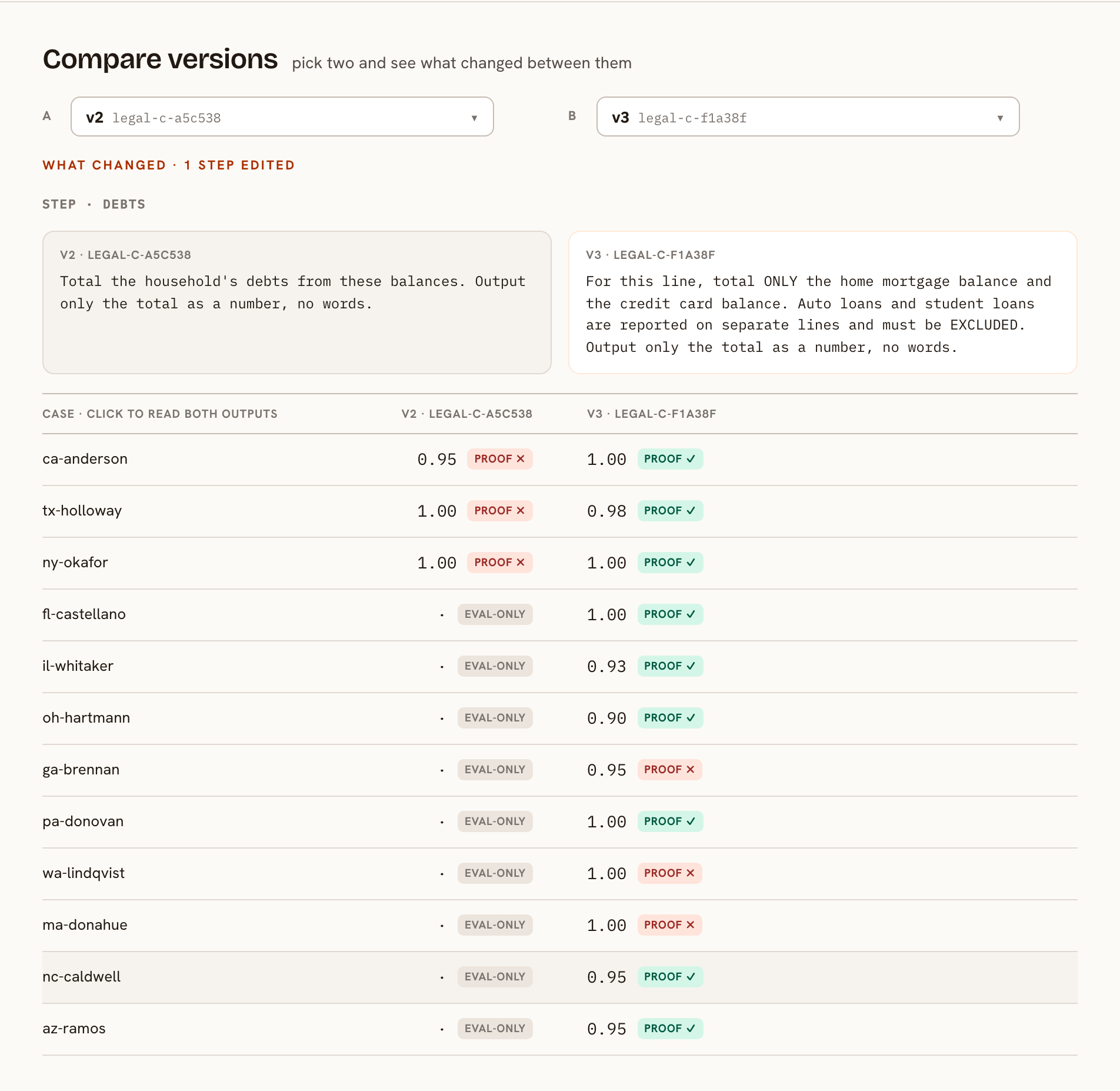Click EVAL-ONLY badge in az-ramos row
The width and height of the screenshot is (1120, 1091).
pyautogui.click(x=495, y=1029)
